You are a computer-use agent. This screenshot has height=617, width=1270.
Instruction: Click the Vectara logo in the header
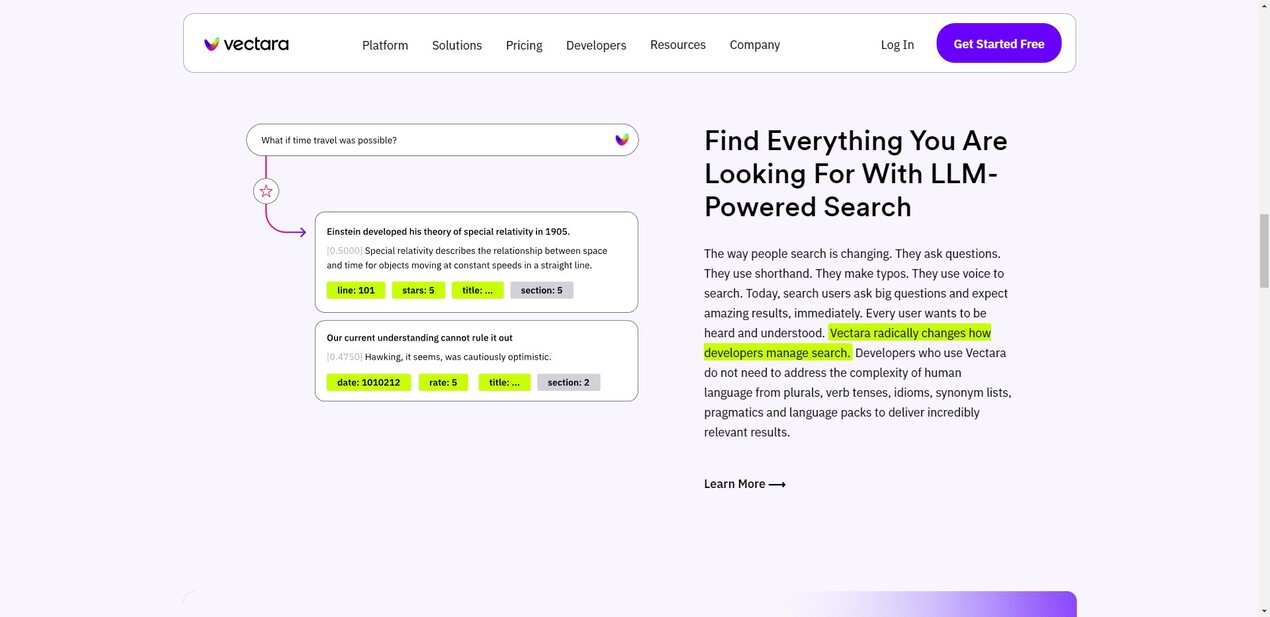[x=246, y=44]
